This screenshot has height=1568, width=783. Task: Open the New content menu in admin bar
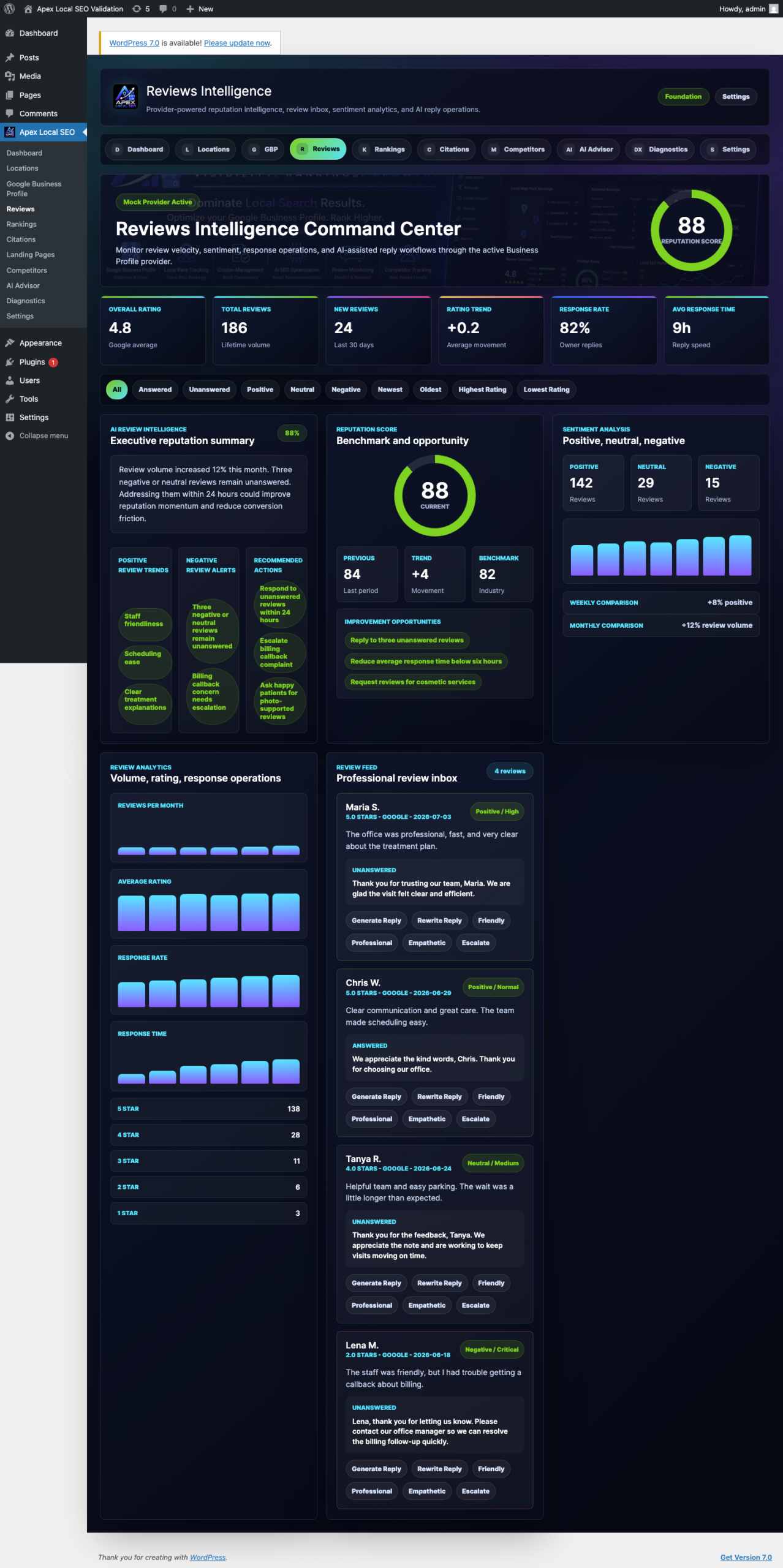tap(200, 9)
